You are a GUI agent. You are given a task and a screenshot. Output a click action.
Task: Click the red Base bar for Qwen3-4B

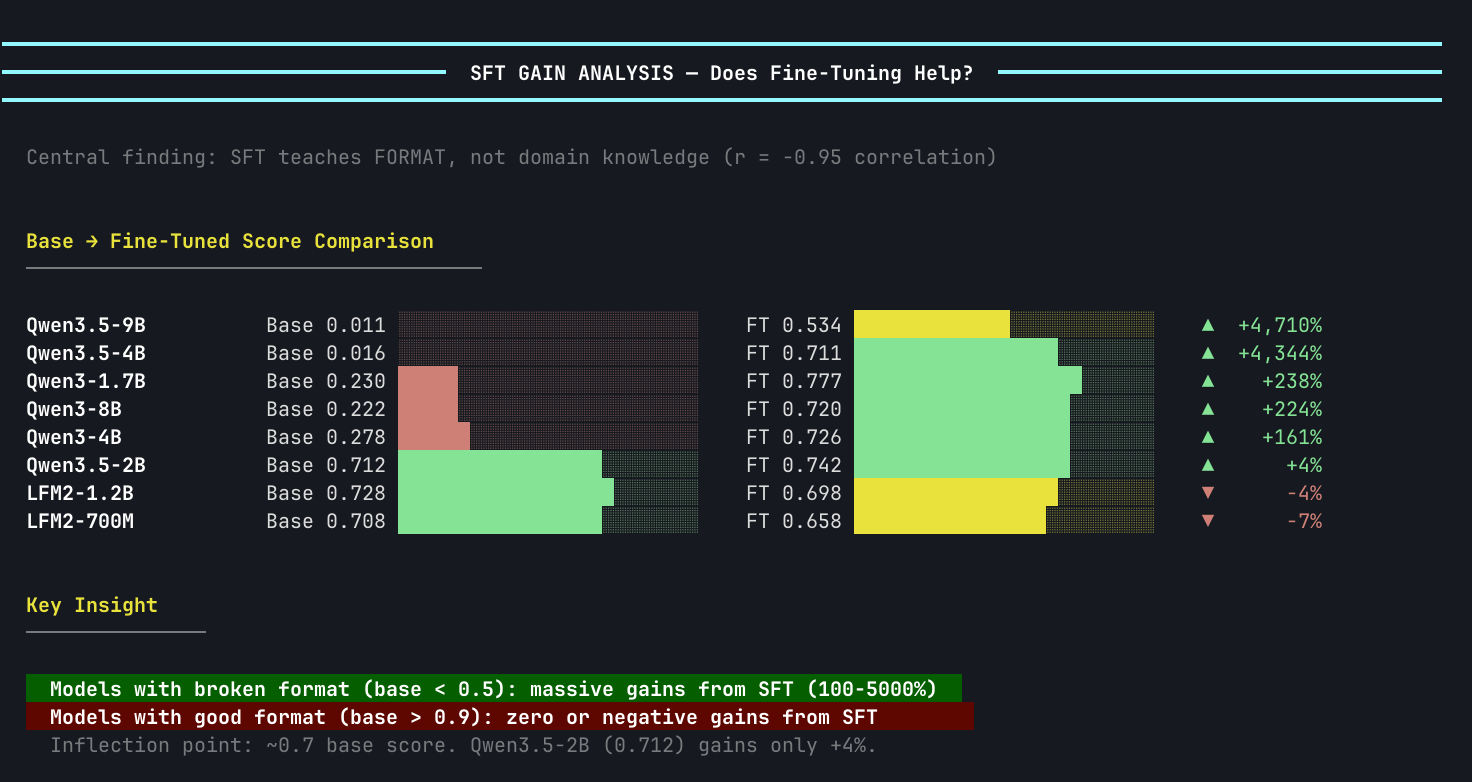(434, 437)
